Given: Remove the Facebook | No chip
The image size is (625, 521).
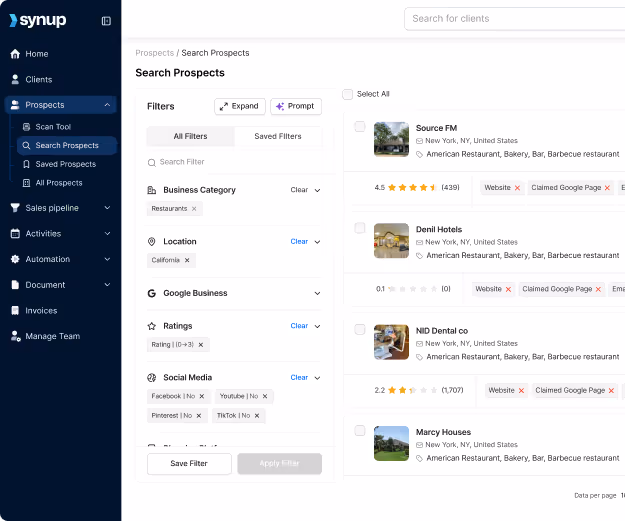Looking at the screenshot, I should pos(202,396).
